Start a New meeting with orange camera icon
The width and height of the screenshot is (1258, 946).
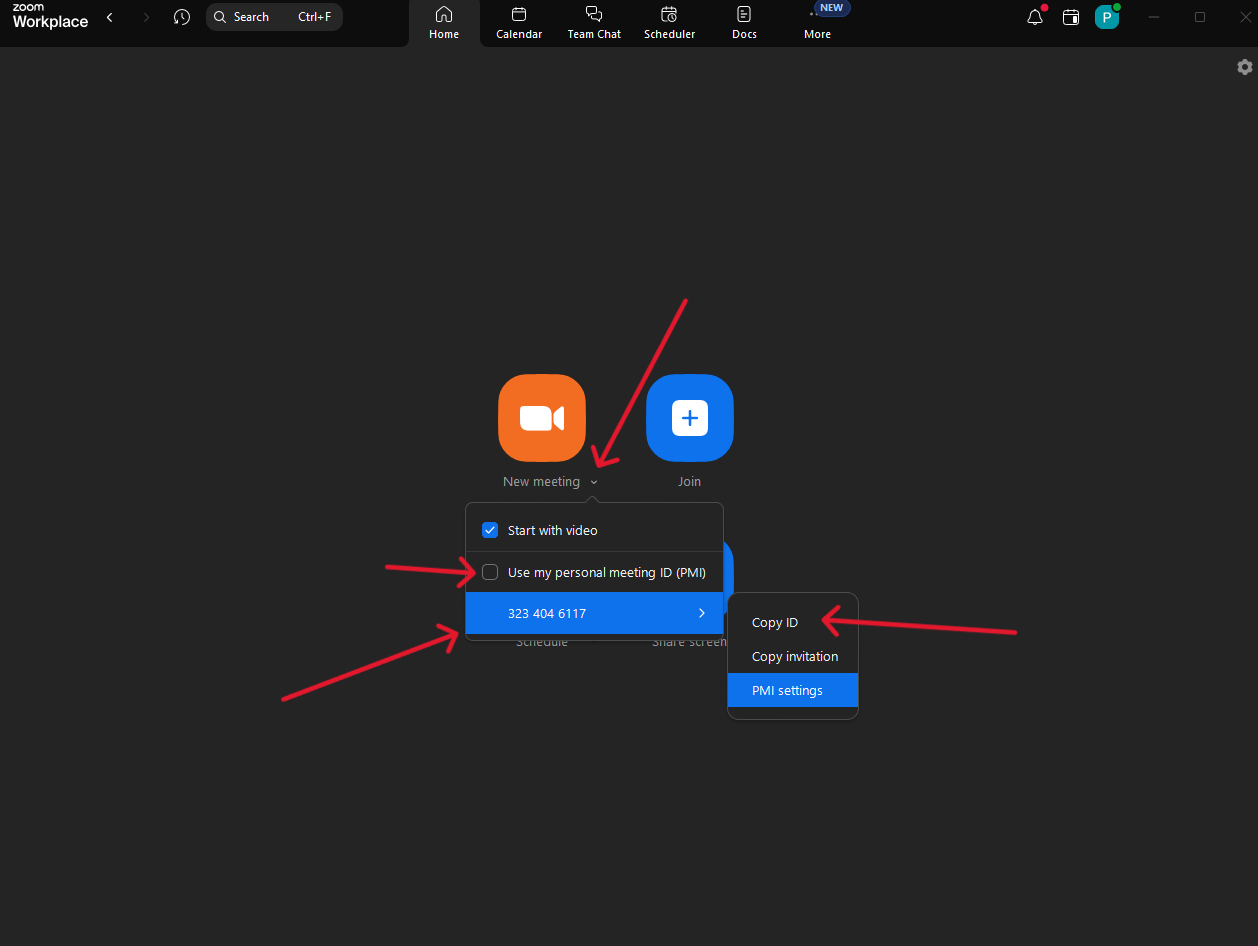tap(542, 418)
